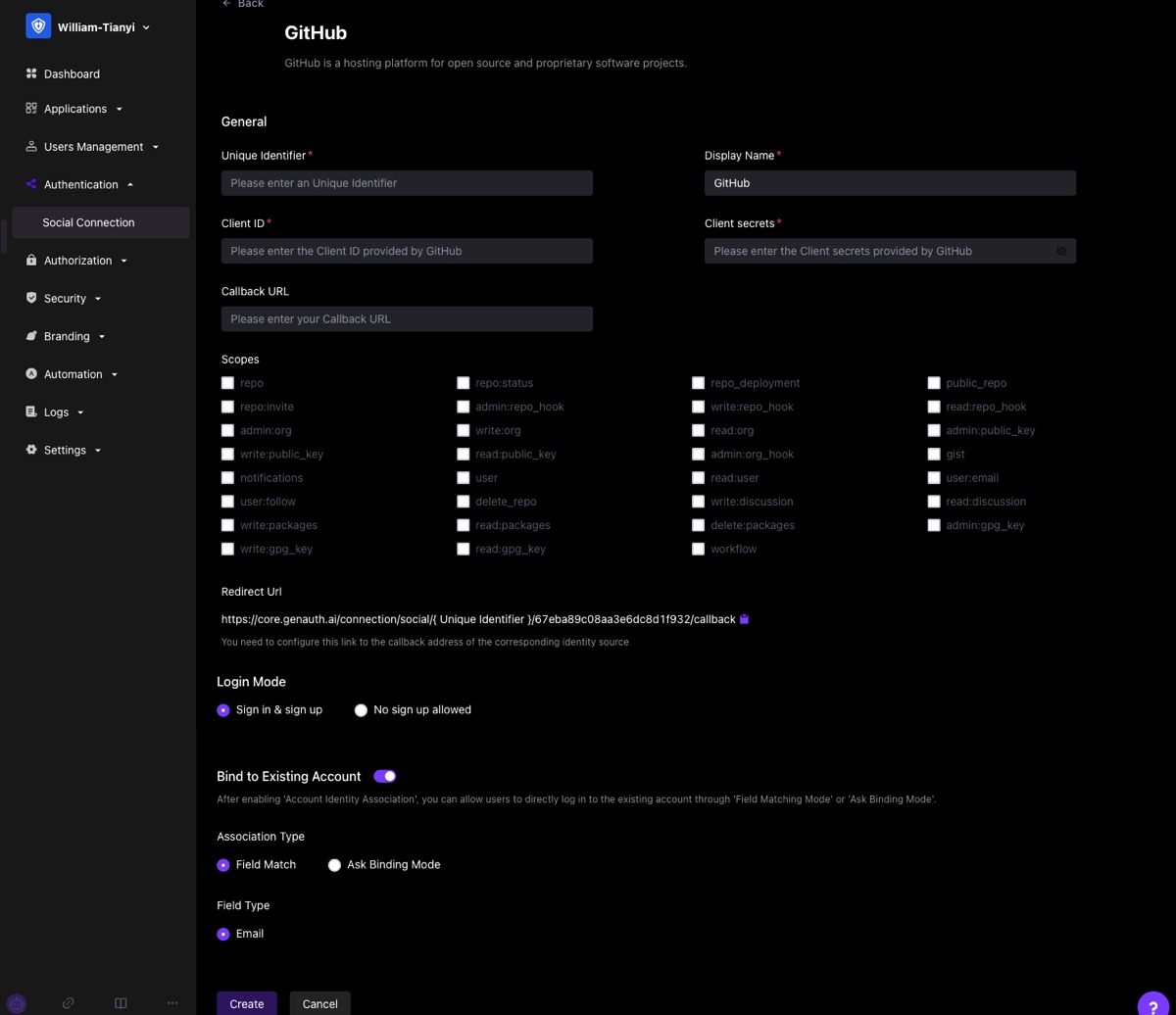Click into the Client secrets input field
The height and width of the screenshot is (1015, 1176).
click(890, 251)
